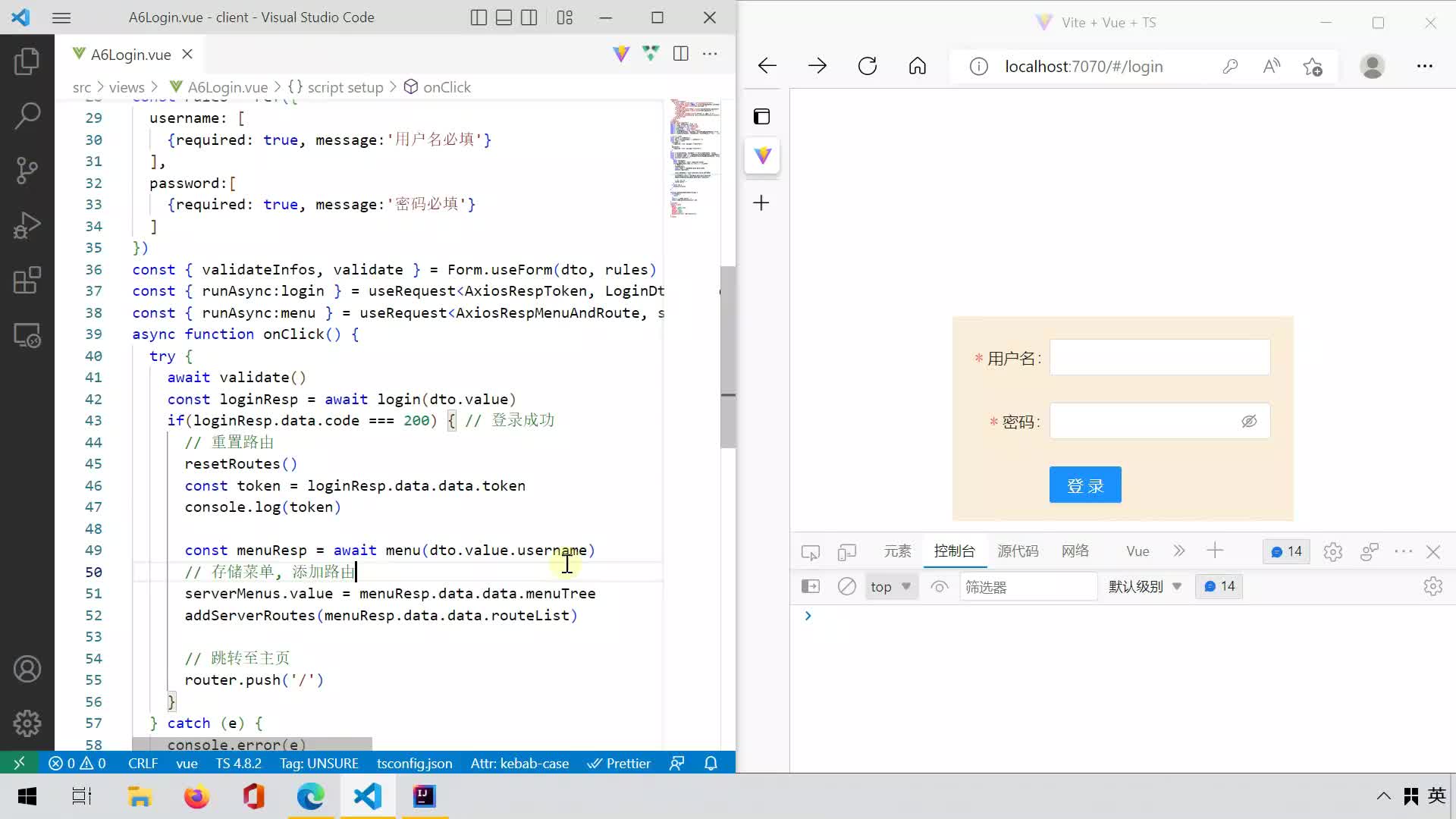The height and width of the screenshot is (819, 1456).
Task: Open the Extensions view
Action: (27, 280)
